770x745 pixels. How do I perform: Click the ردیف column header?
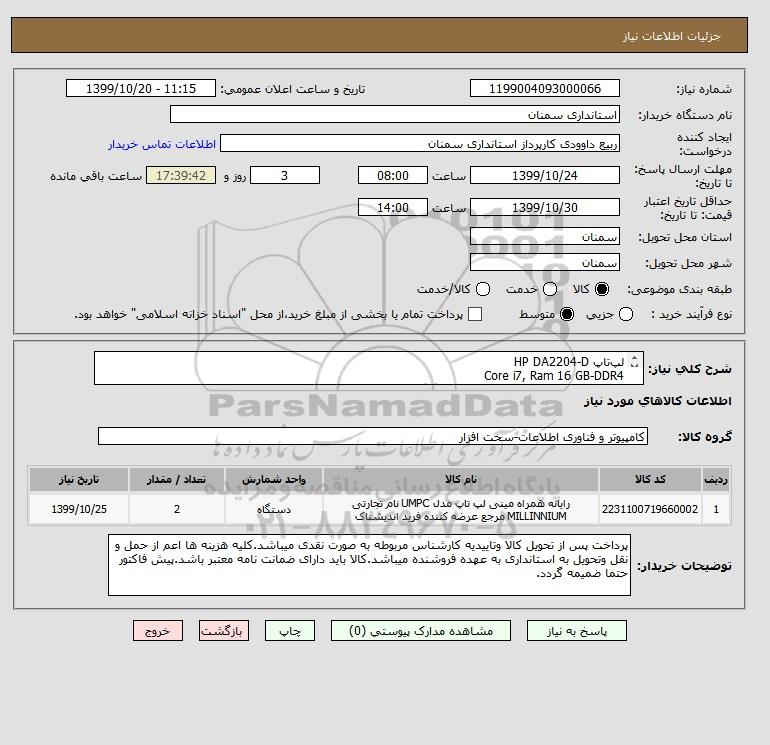pyautogui.click(x=716, y=479)
